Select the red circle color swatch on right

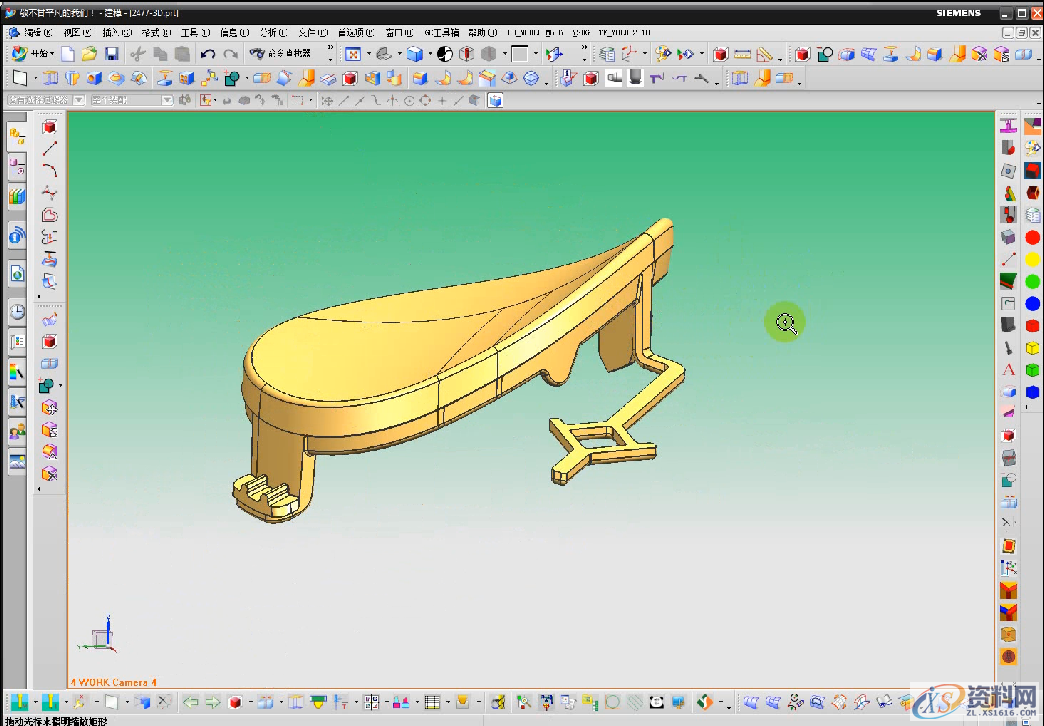[x=1032, y=238]
